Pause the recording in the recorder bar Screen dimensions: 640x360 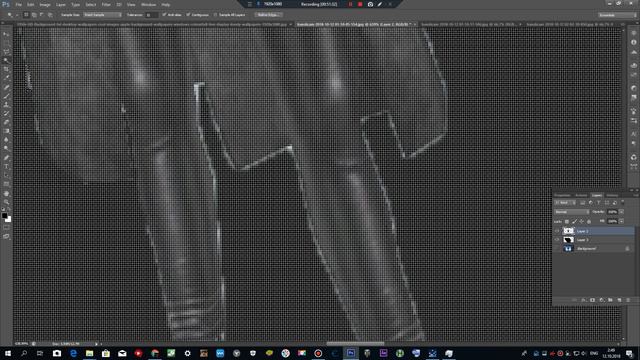click(350, 4)
